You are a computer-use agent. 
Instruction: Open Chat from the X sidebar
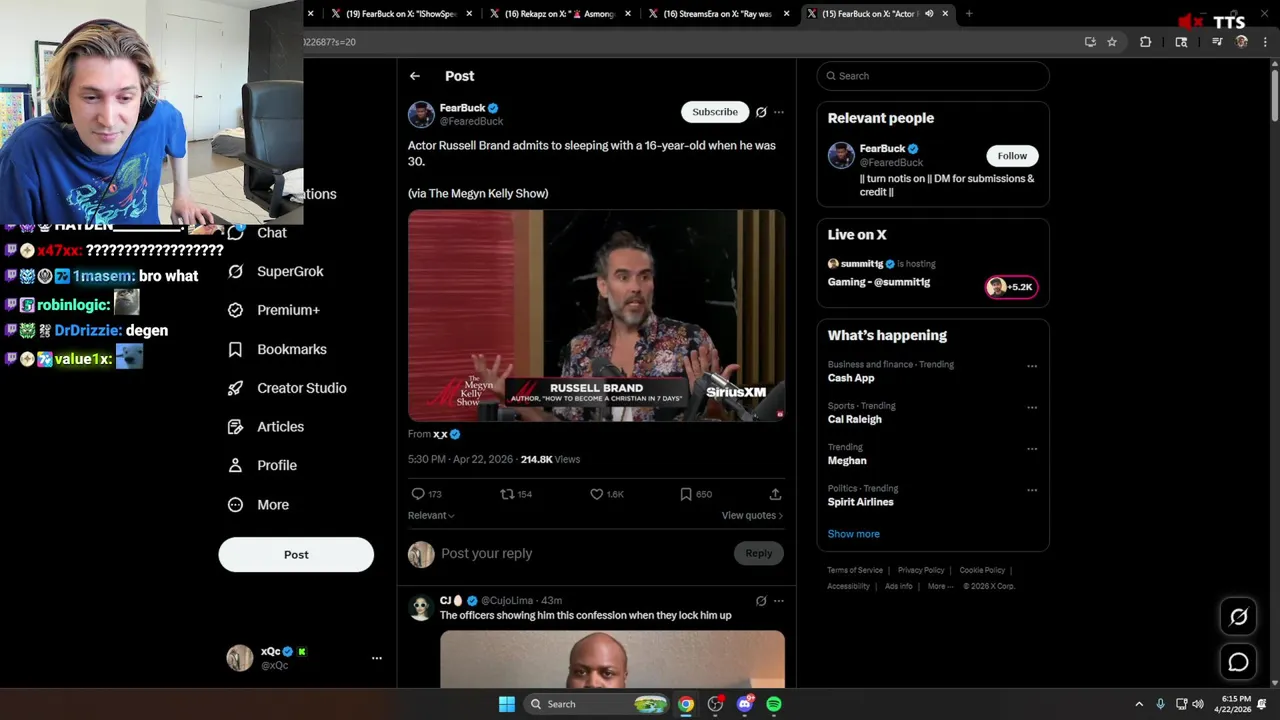tap(258, 233)
